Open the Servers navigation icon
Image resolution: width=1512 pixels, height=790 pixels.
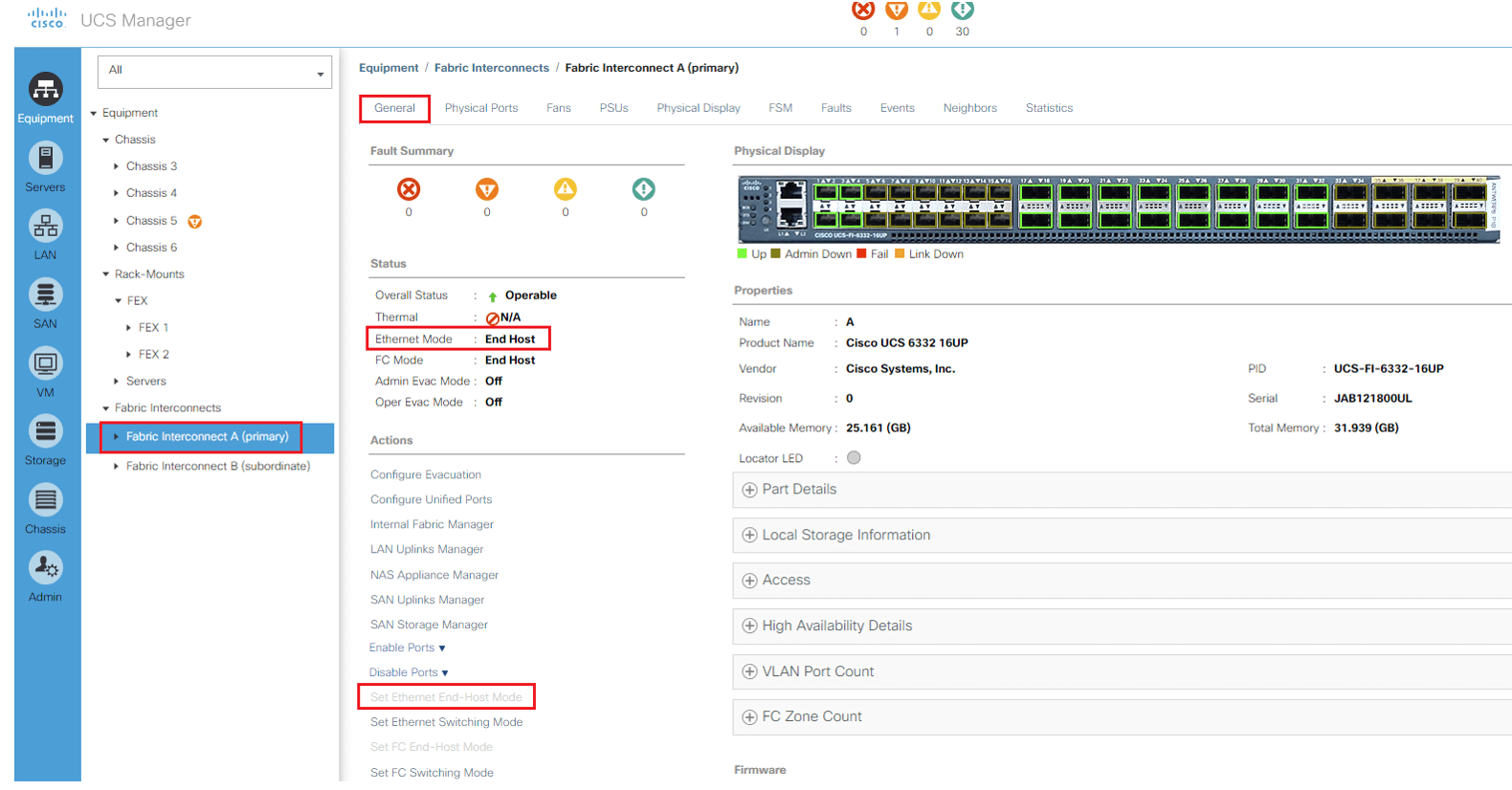click(x=45, y=158)
